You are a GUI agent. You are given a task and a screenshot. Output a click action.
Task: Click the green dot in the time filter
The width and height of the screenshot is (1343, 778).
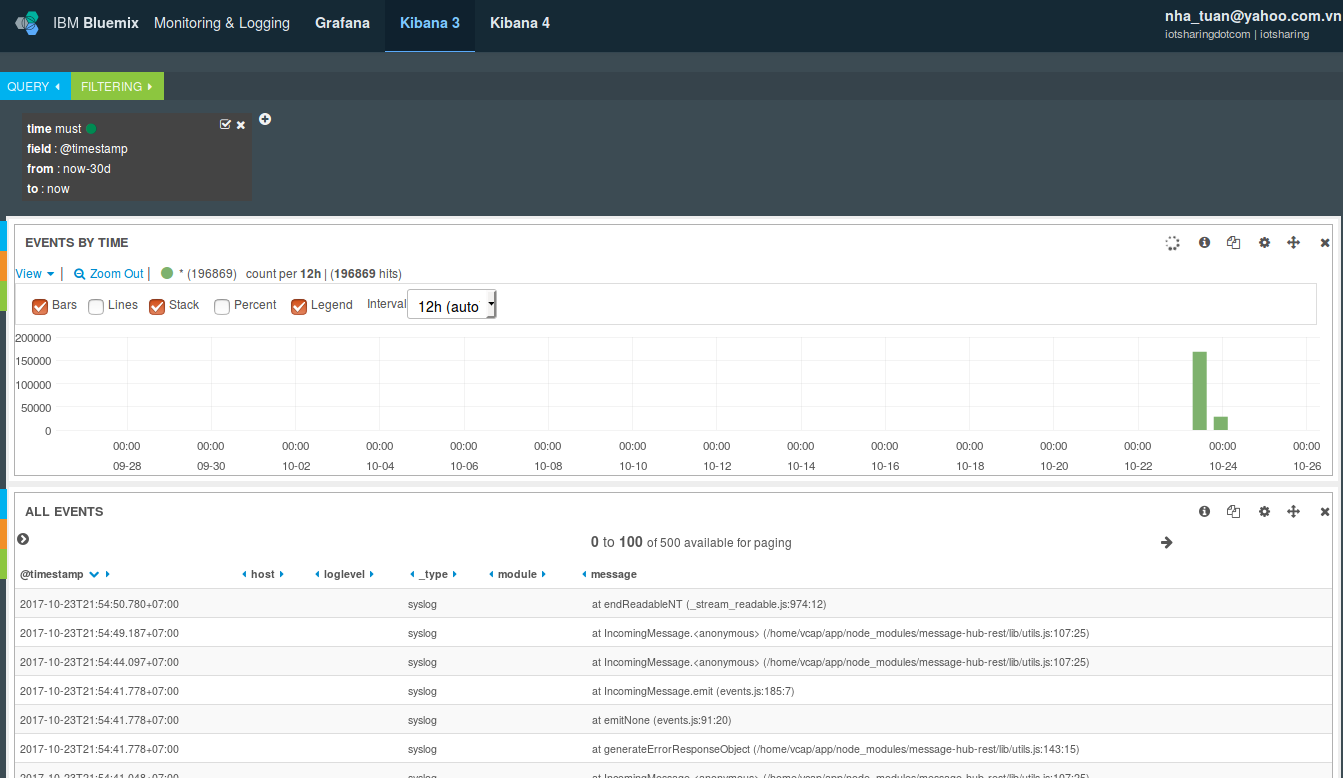pos(91,128)
